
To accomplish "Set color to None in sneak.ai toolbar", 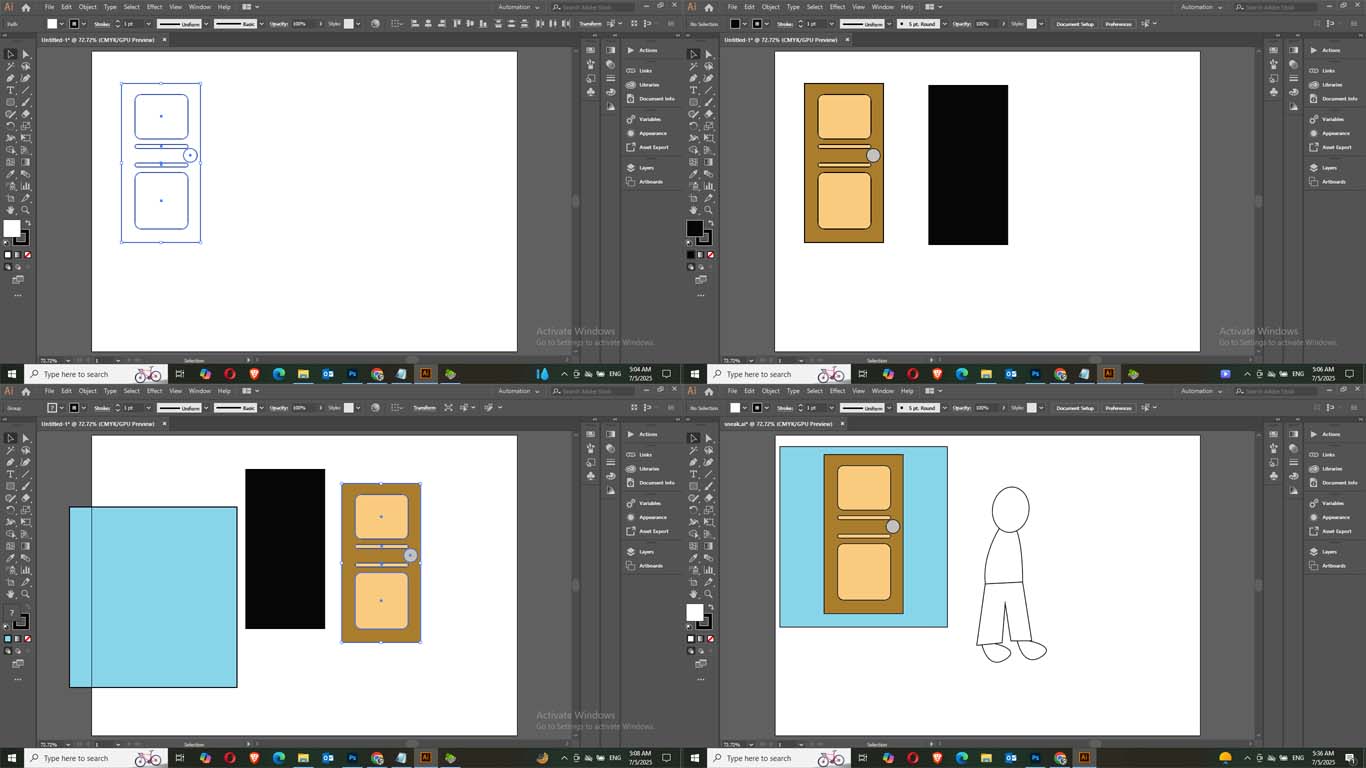I will coord(710,638).
